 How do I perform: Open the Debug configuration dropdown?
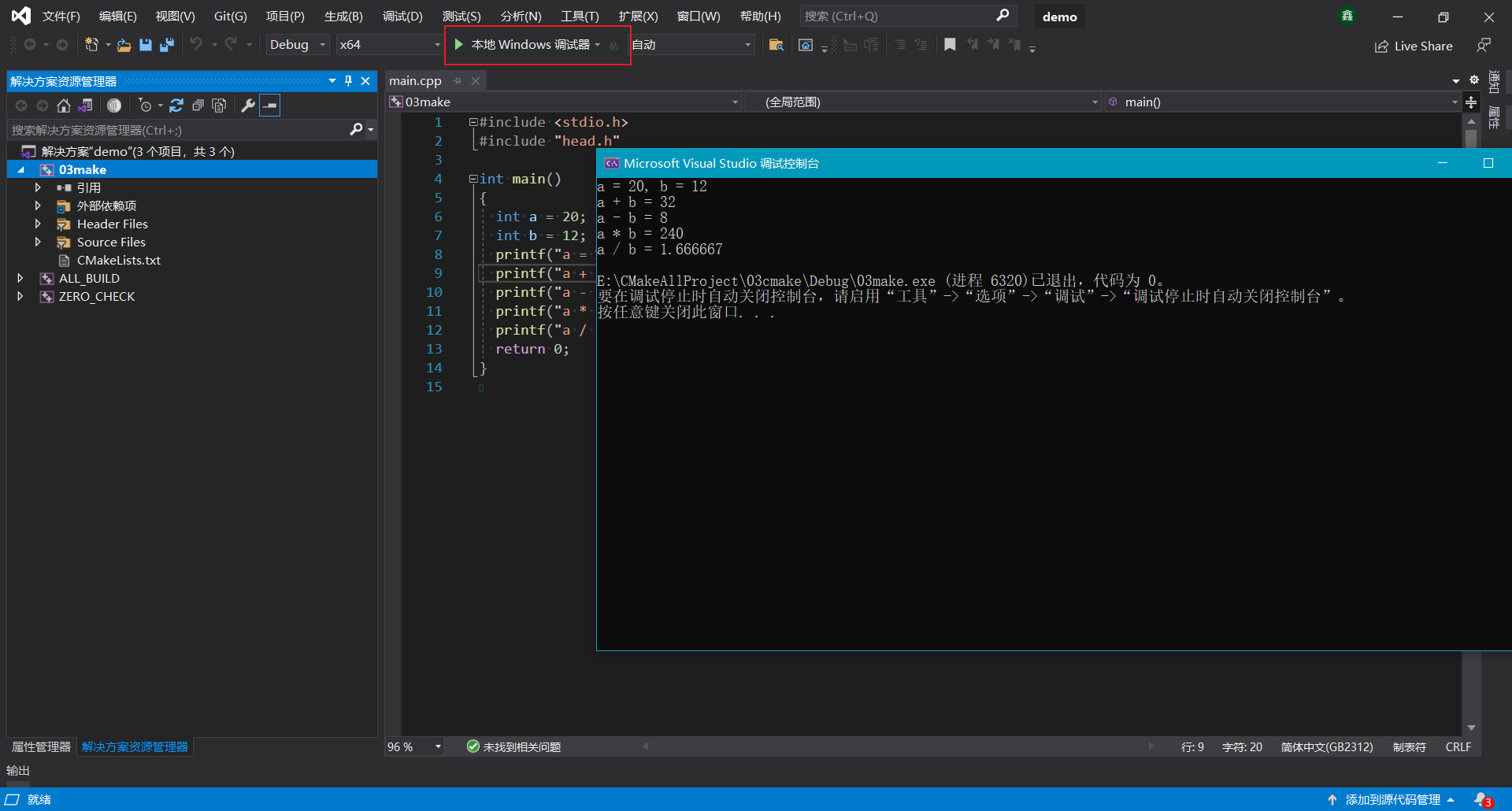click(x=297, y=45)
